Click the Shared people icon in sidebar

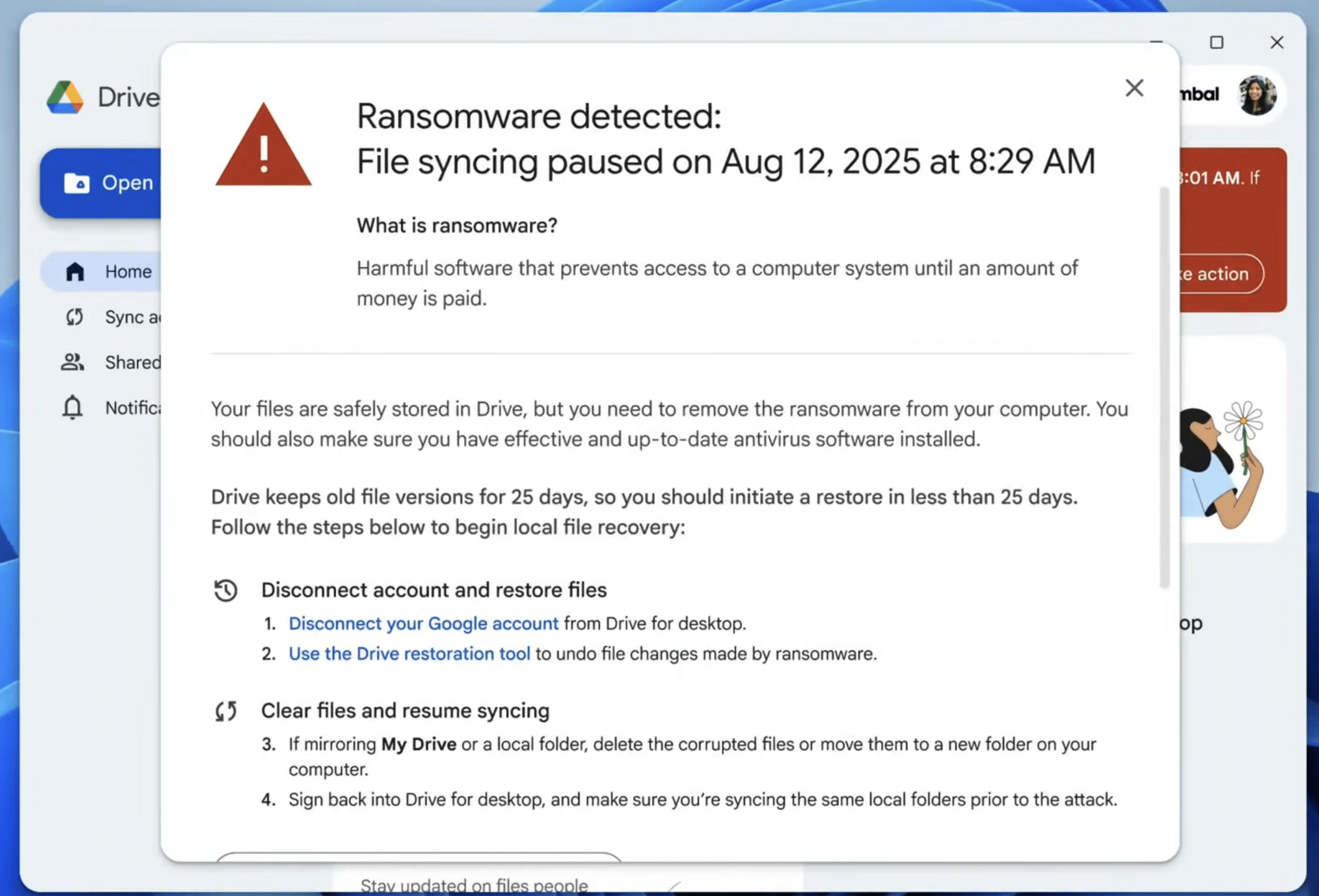[72, 362]
